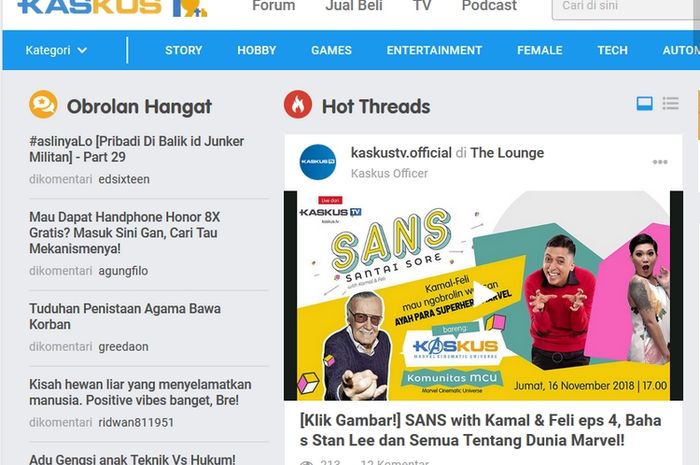
Task: Click the kaskustv.official avatar
Action: (x=317, y=162)
